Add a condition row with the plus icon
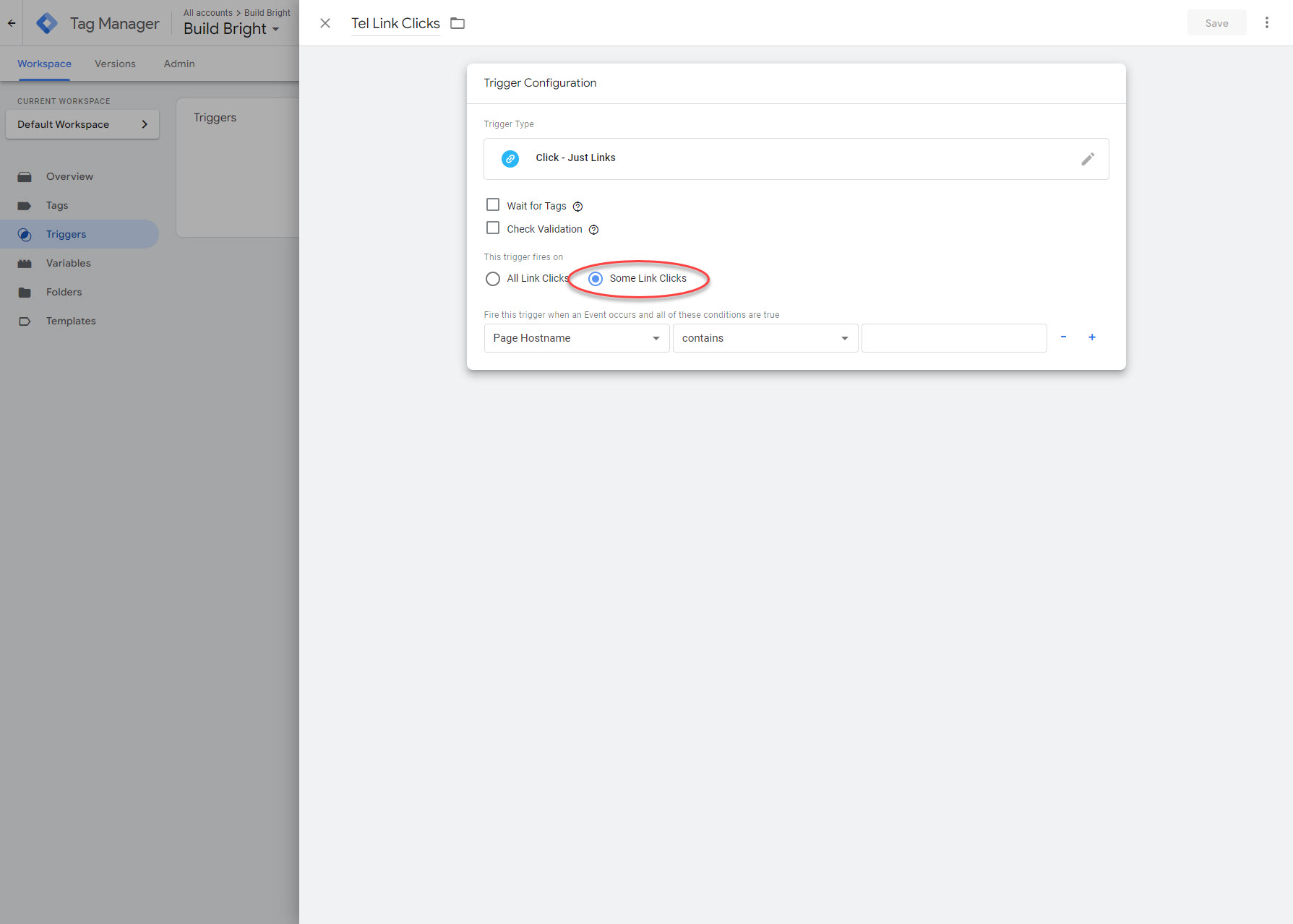The image size is (1293, 924). (1091, 337)
